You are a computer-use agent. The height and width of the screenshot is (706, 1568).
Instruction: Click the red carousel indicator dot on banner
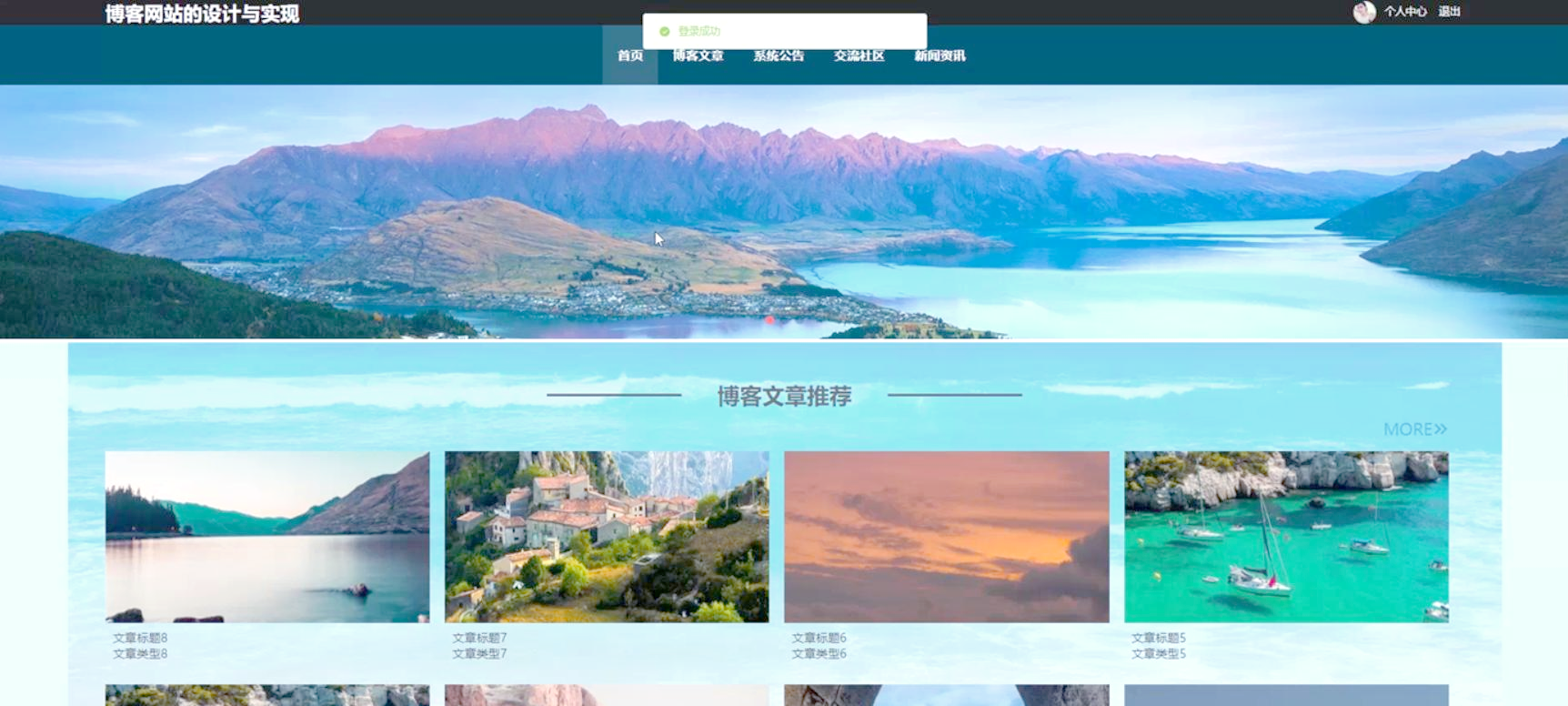tap(769, 320)
